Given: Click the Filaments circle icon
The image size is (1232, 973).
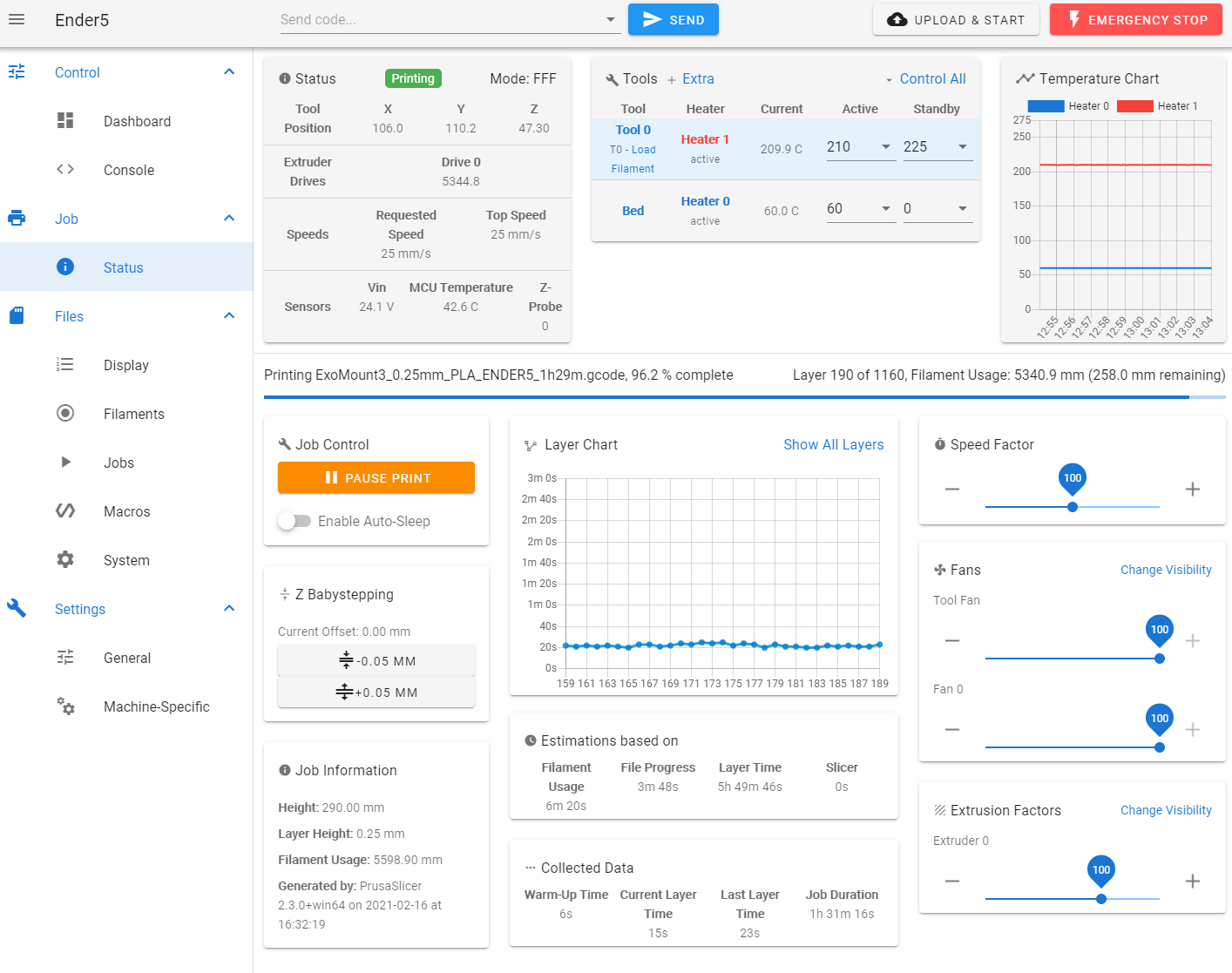Looking at the screenshot, I should click(65, 413).
